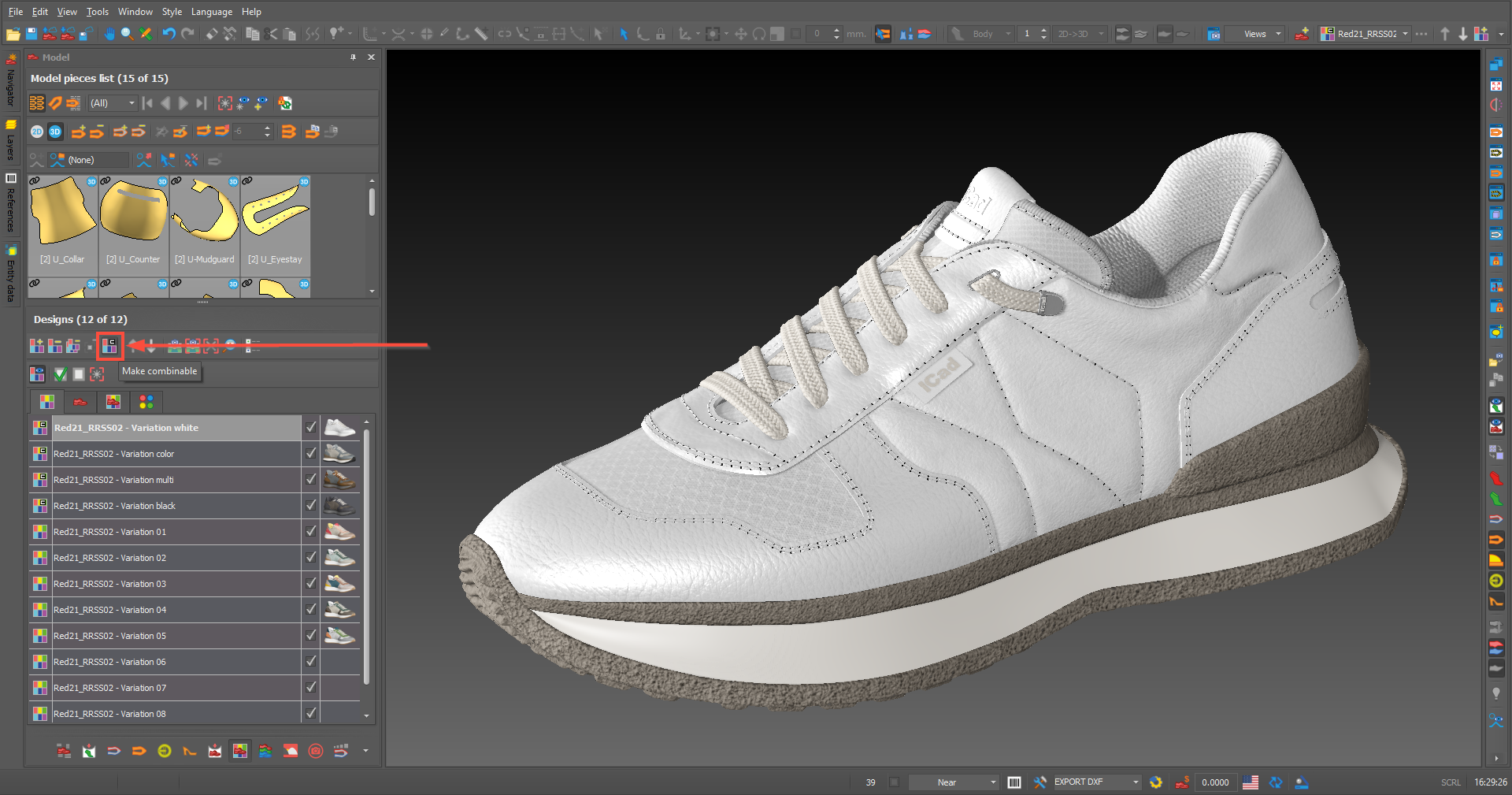Open the Tools menu
Image resolution: width=1512 pixels, height=795 pixels.
click(x=97, y=12)
